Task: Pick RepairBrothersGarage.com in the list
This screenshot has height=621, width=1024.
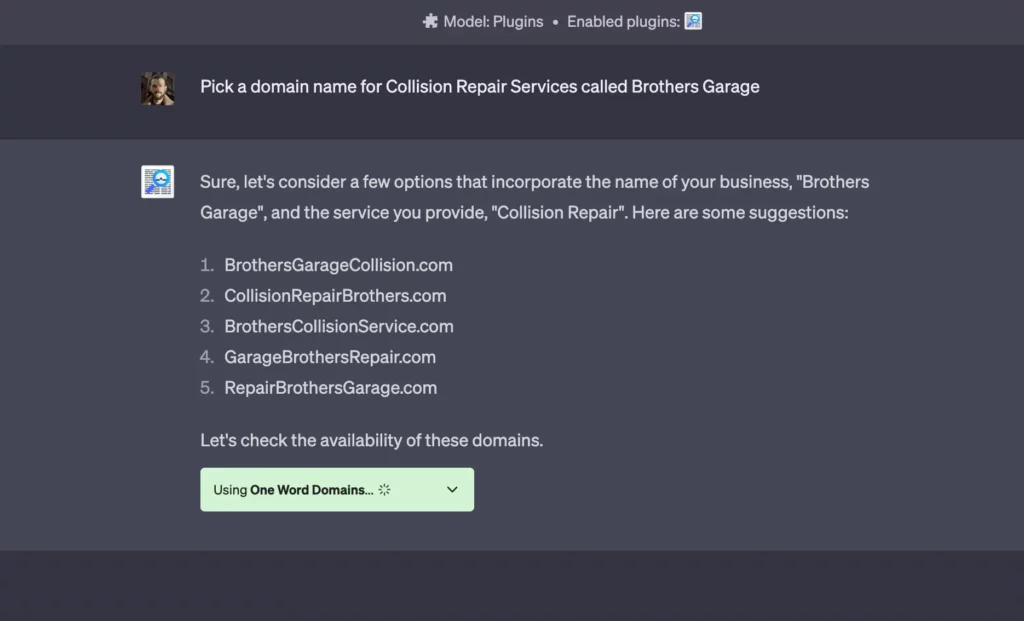Action: coord(330,388)
